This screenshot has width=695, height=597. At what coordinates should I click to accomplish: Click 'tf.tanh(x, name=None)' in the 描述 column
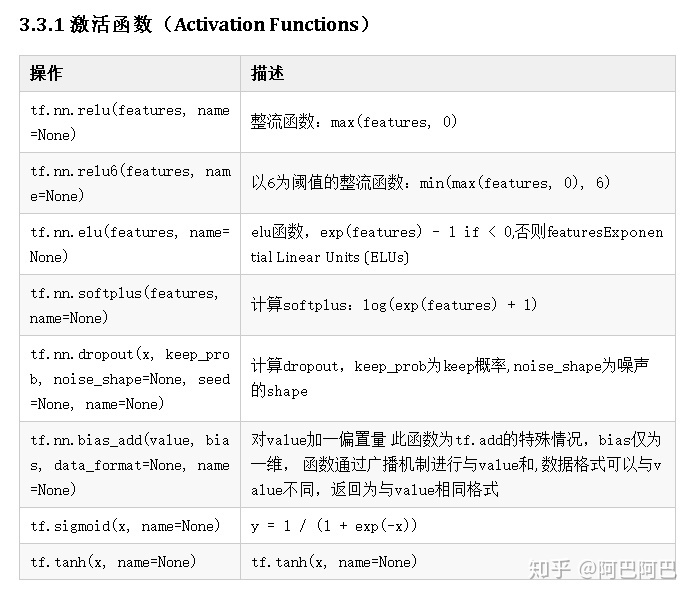pos(458,562)
